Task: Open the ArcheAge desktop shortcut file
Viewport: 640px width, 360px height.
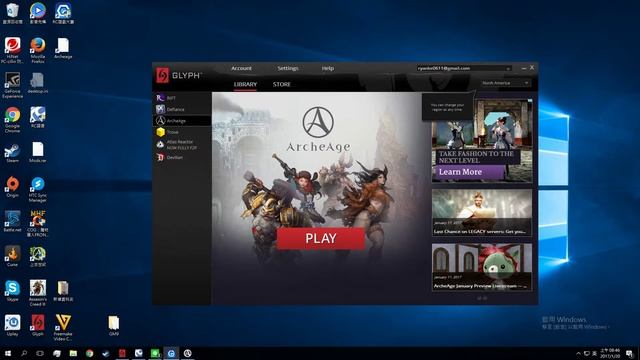Action: 63,49
